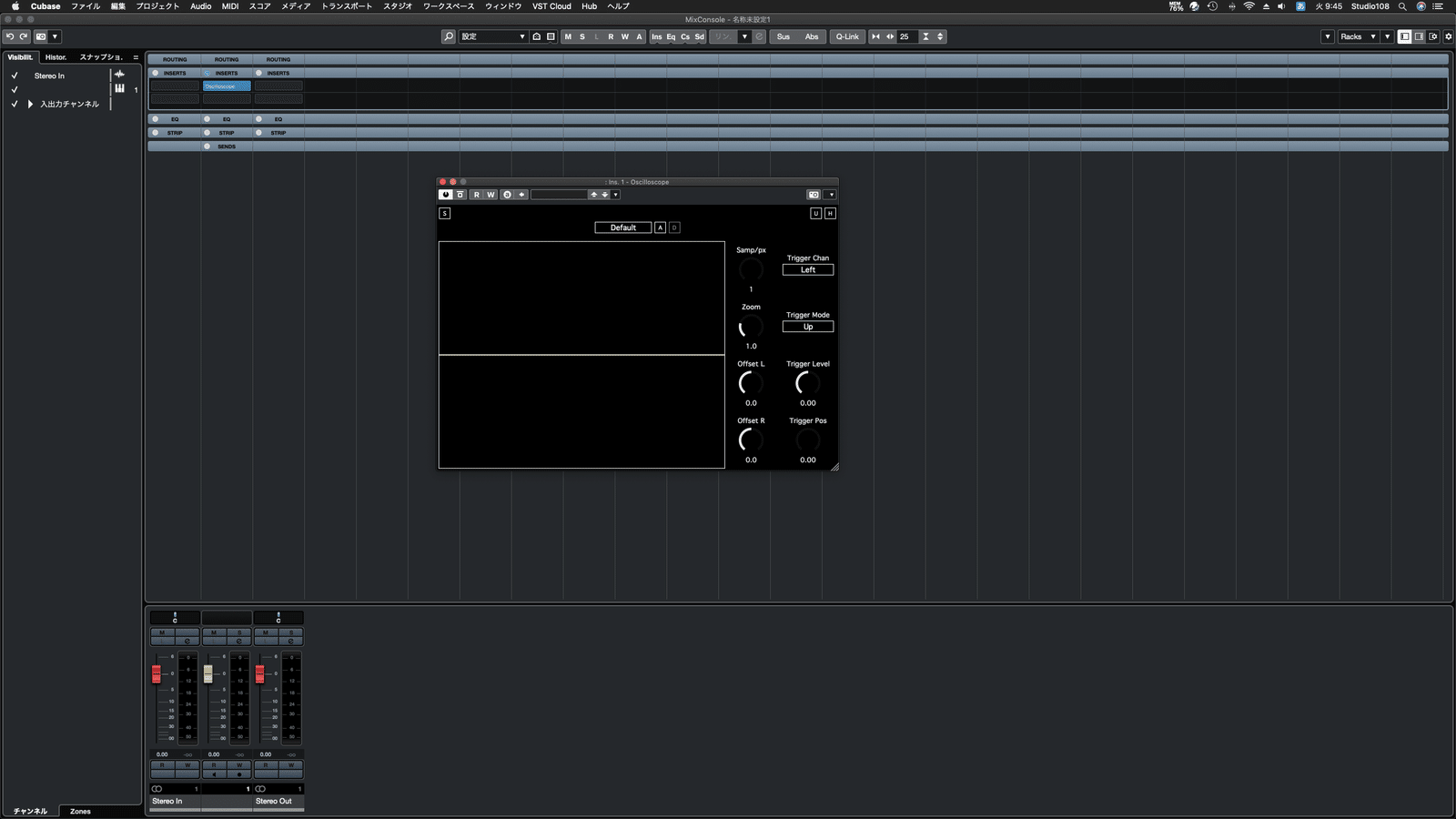
Task: Click the H button in Oscilloscope plugin
Action: click(830, 213)
